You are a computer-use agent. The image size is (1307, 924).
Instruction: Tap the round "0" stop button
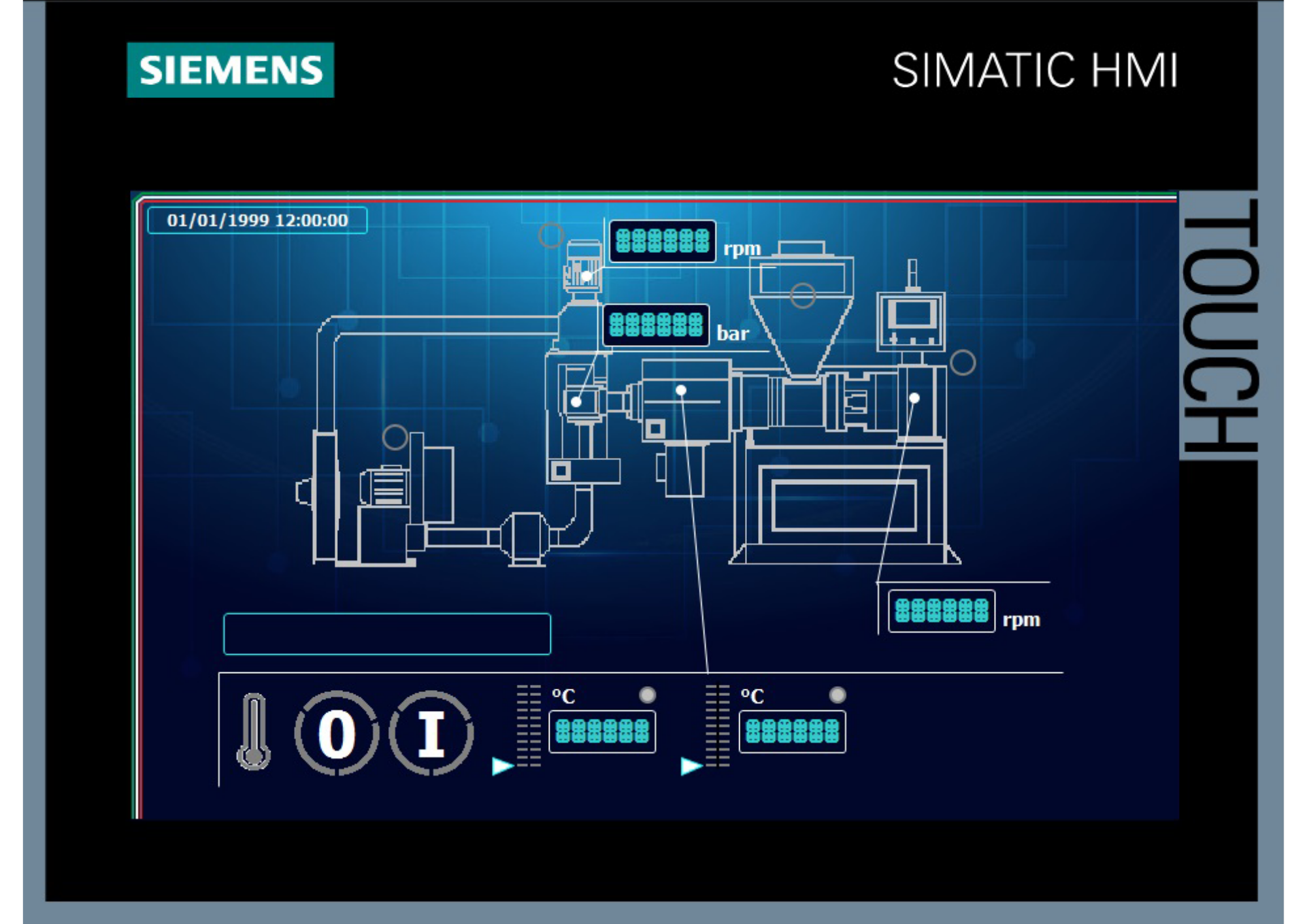click(x=337, y=733)
